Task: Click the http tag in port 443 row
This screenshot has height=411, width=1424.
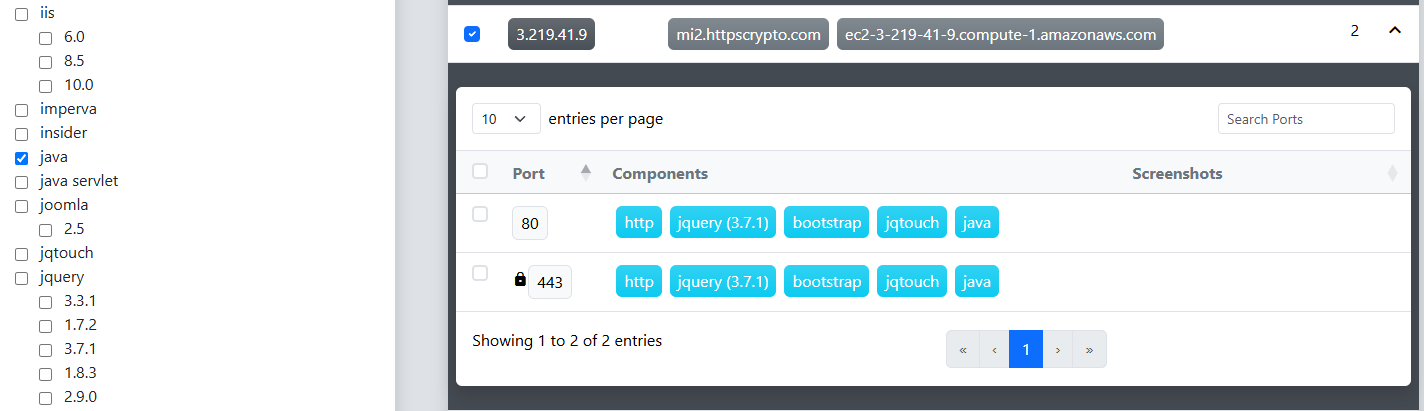Action: pos(639,282)
